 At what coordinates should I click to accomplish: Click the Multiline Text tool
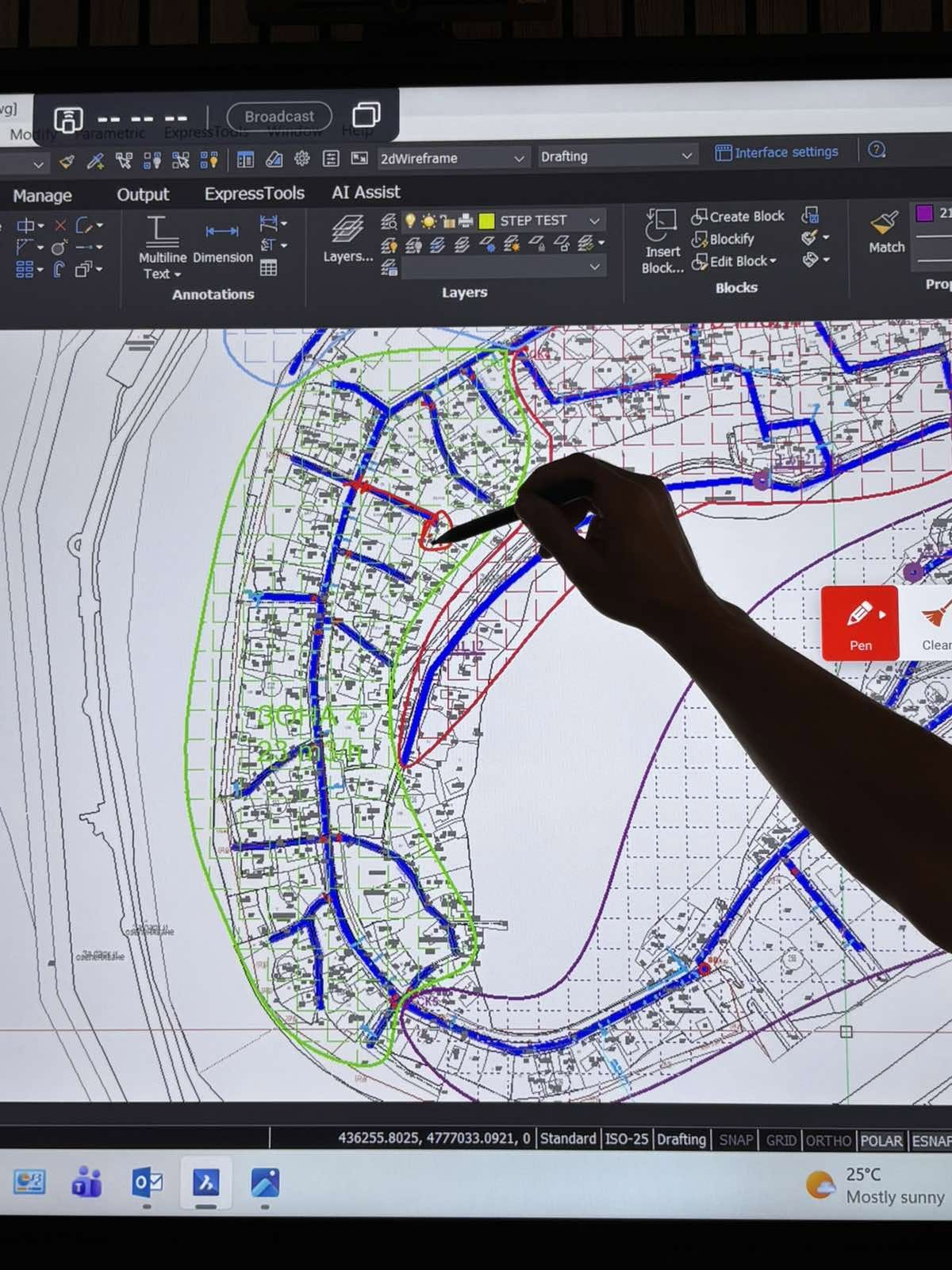coord(162,248)
